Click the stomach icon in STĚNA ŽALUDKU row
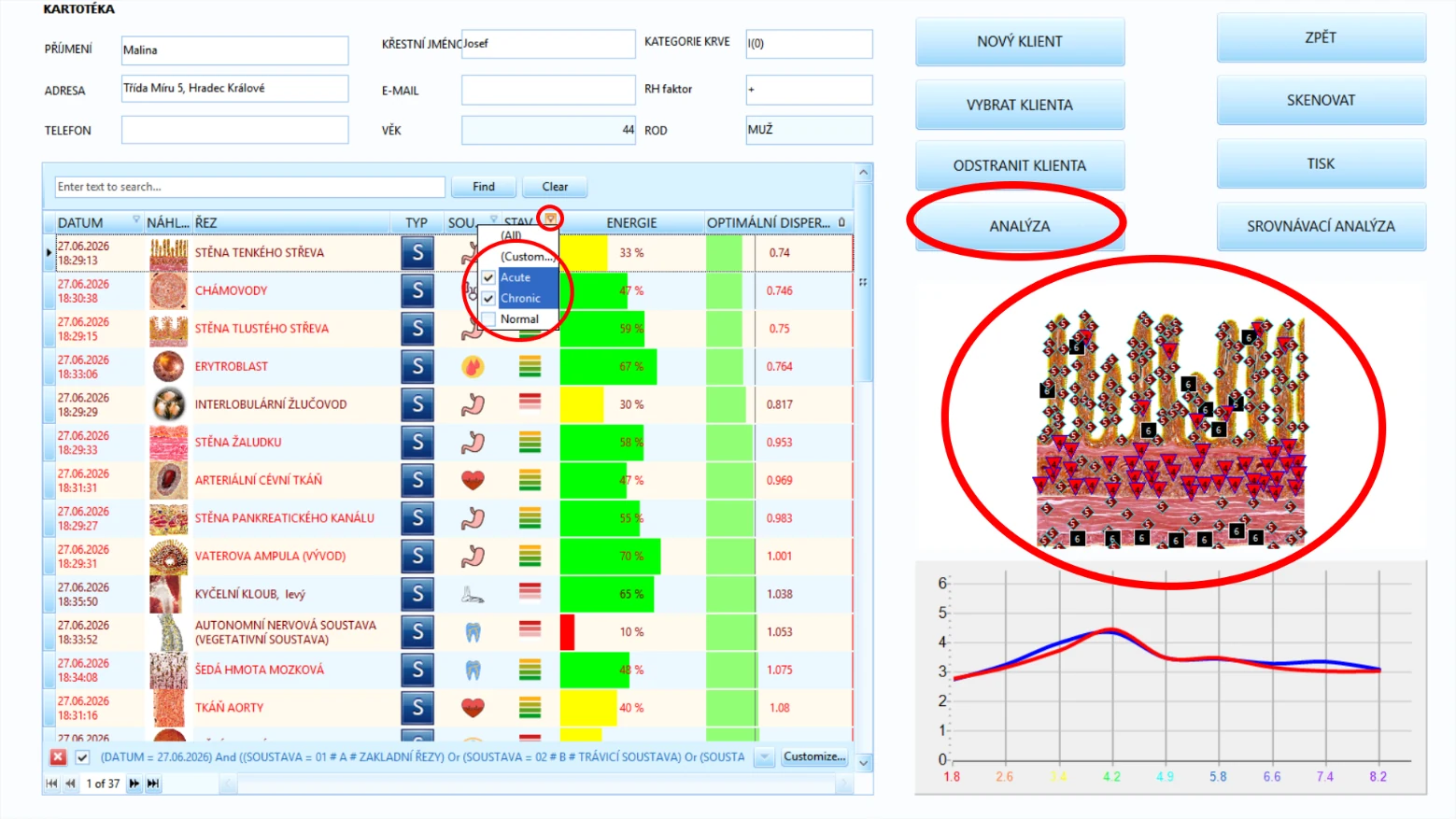This screenshot has height=819, width=1456. (474, 442)
